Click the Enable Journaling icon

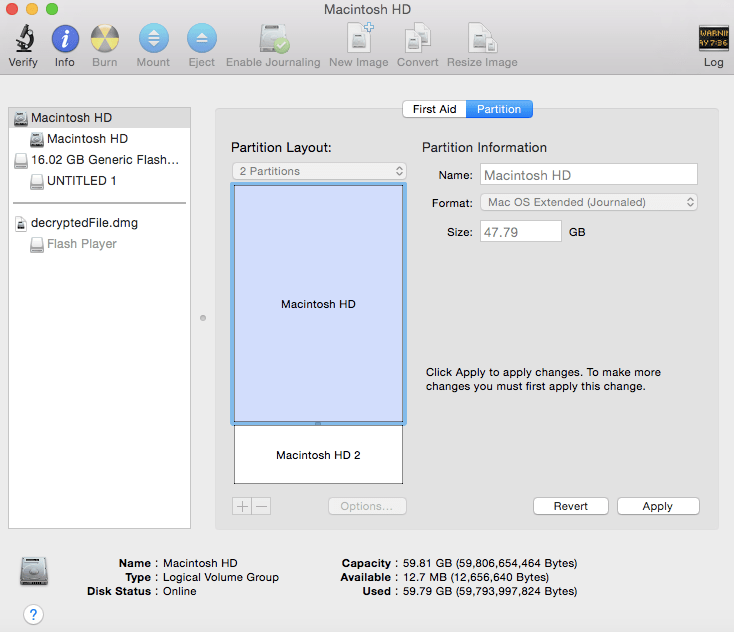pos(274,38)
